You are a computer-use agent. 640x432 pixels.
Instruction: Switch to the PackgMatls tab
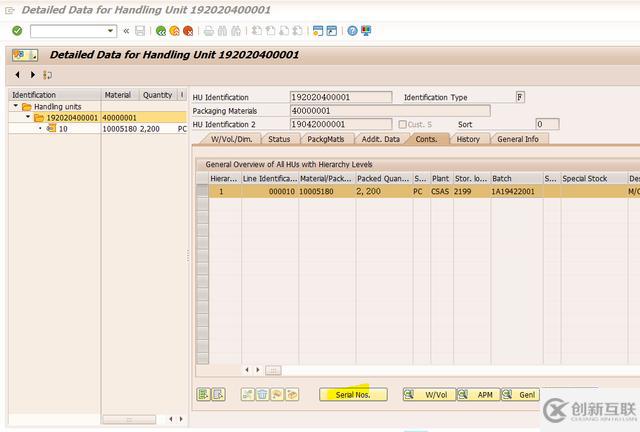click(326, 139)
